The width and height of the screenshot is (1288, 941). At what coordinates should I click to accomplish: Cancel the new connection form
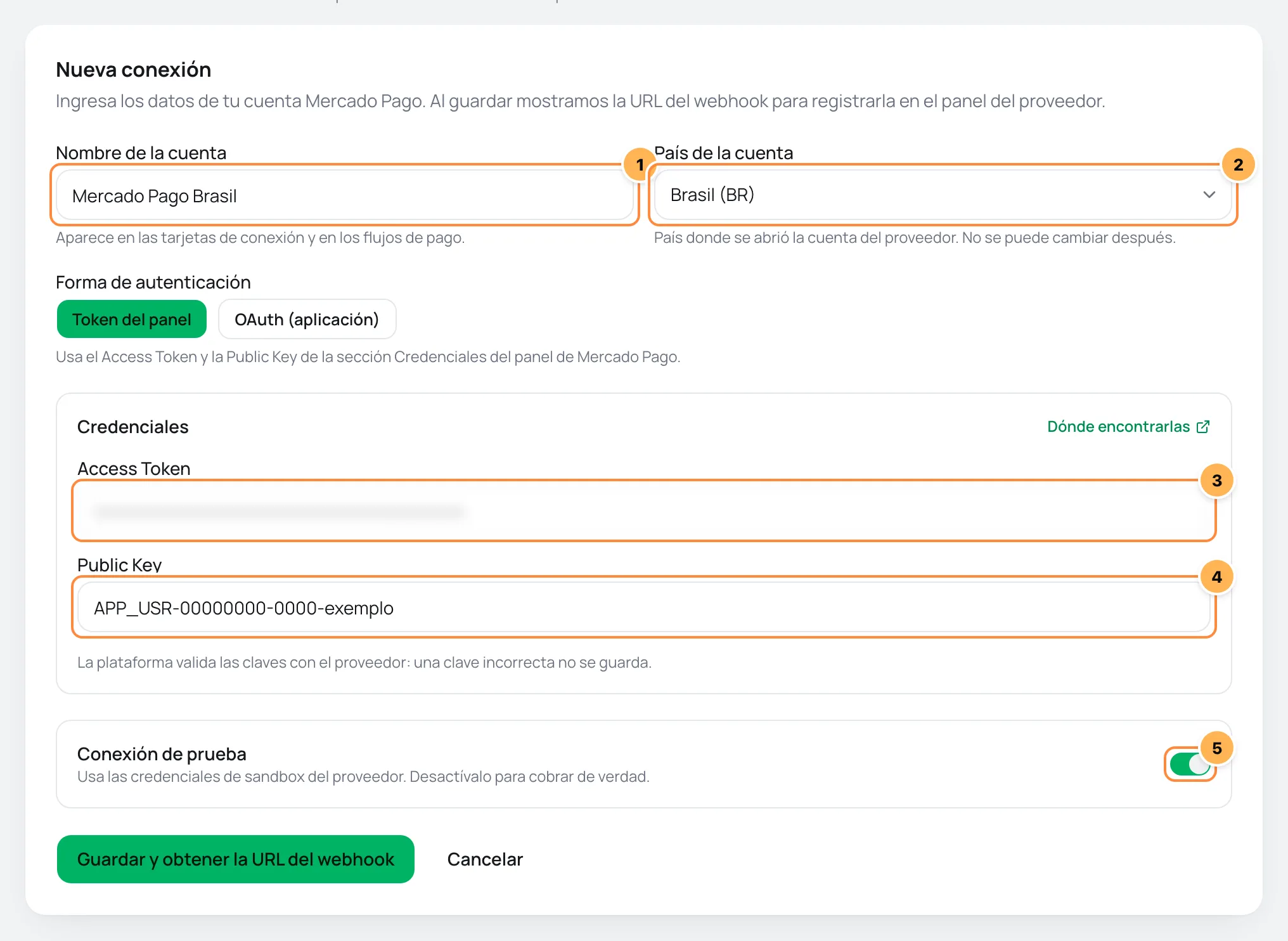(485, 859)
